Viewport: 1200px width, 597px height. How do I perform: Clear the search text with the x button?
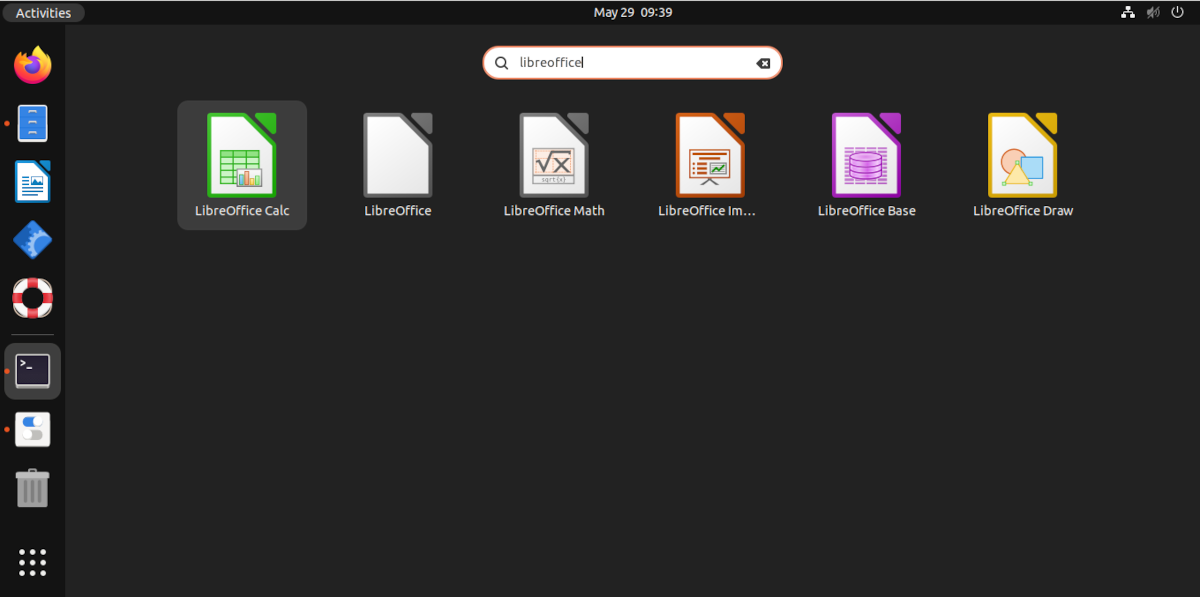point(763,62)
